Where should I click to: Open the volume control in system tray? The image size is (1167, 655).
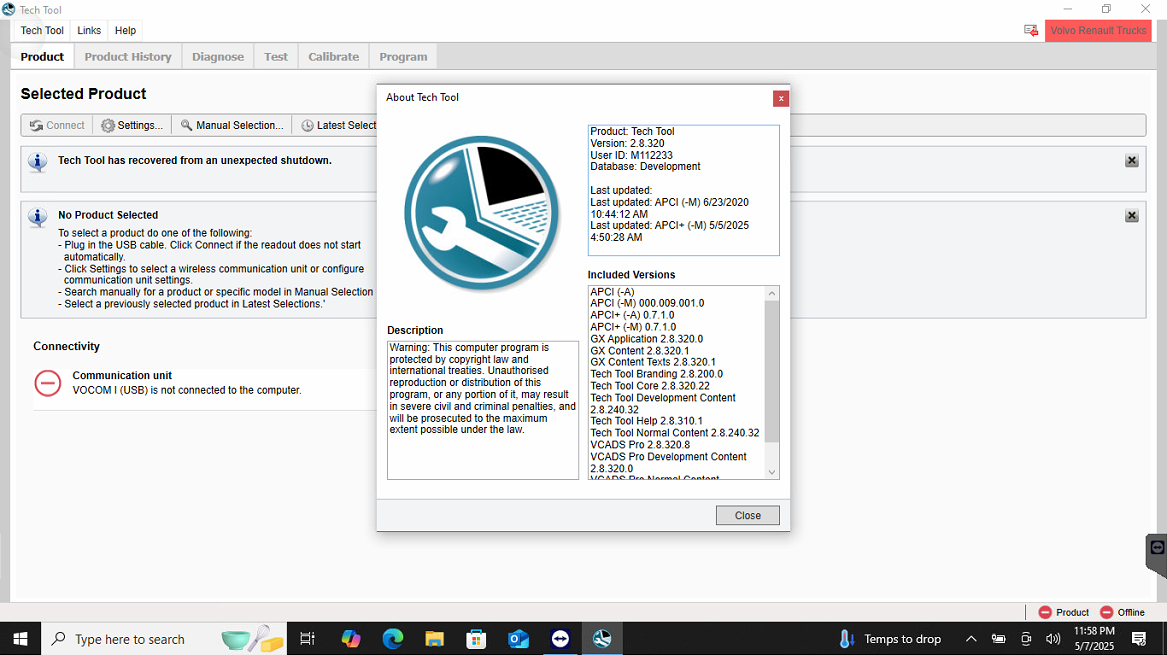pyautogui.click(x=1053, y=639)
